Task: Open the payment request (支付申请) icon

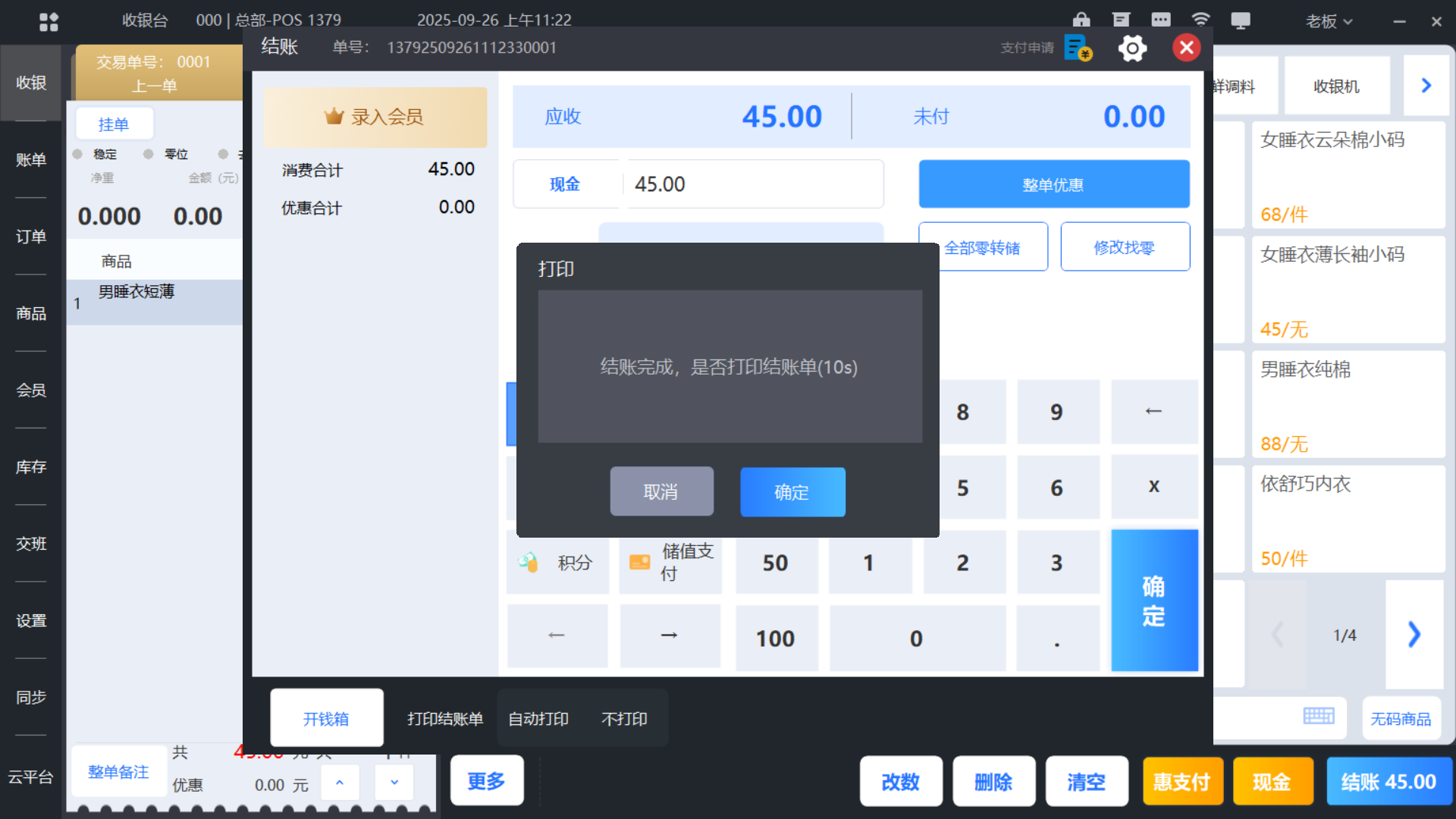Action: (x=1078, y=48)
